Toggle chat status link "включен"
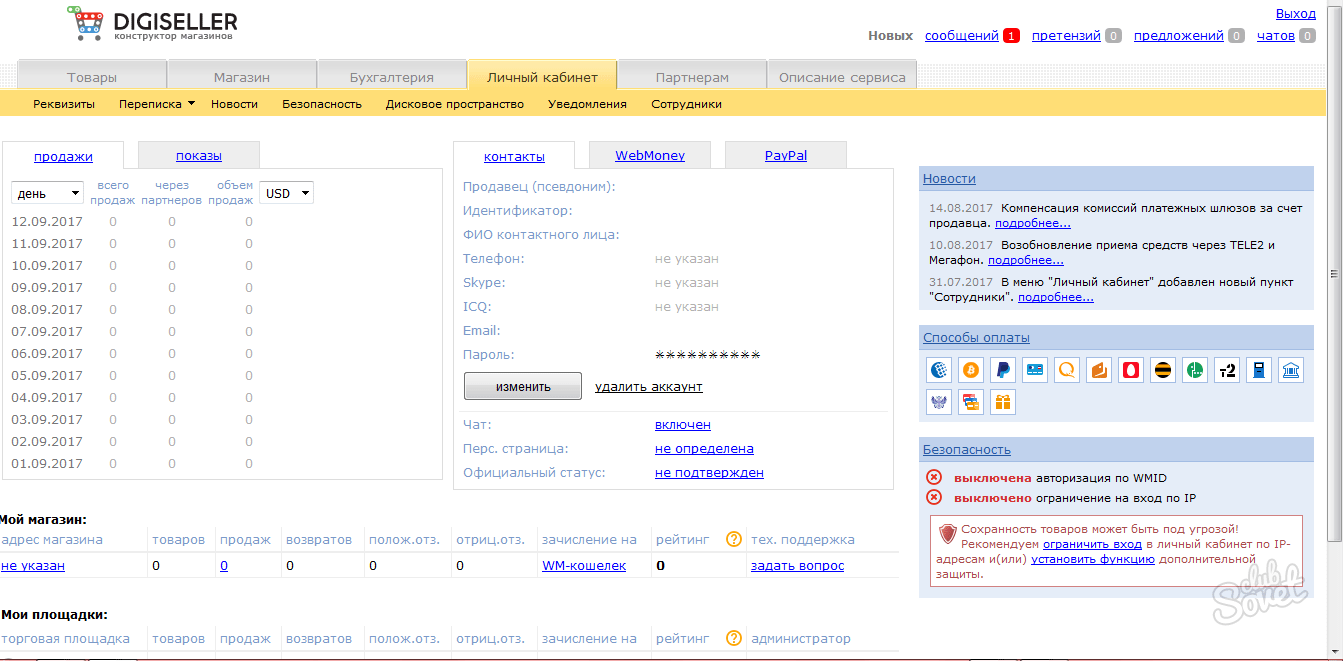The height and width of the screenshot is (661, 1343). [682, 425]
